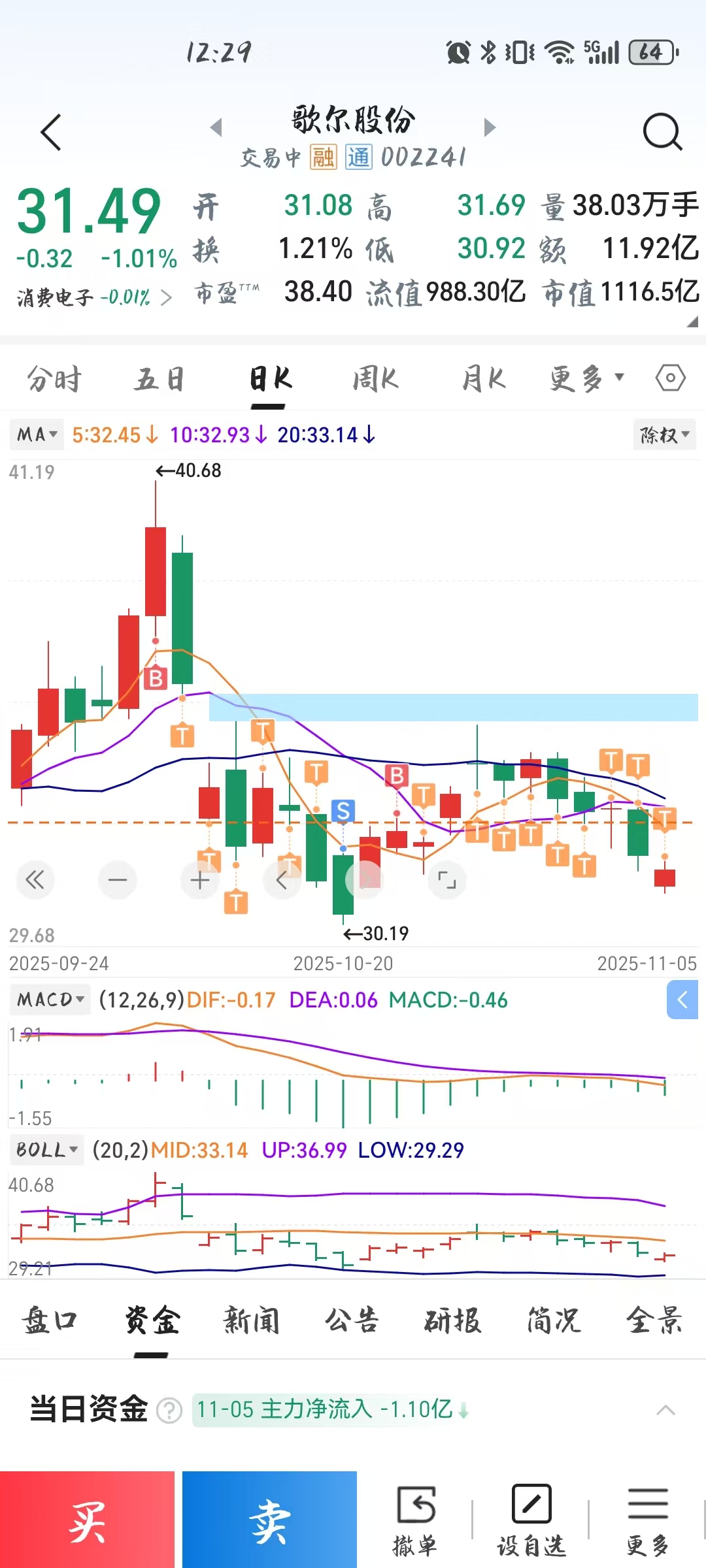Screen dimensions: 706x1568
Task: Collapse the 当日资金 section chevron
Action: click(x=665, y=1411)
